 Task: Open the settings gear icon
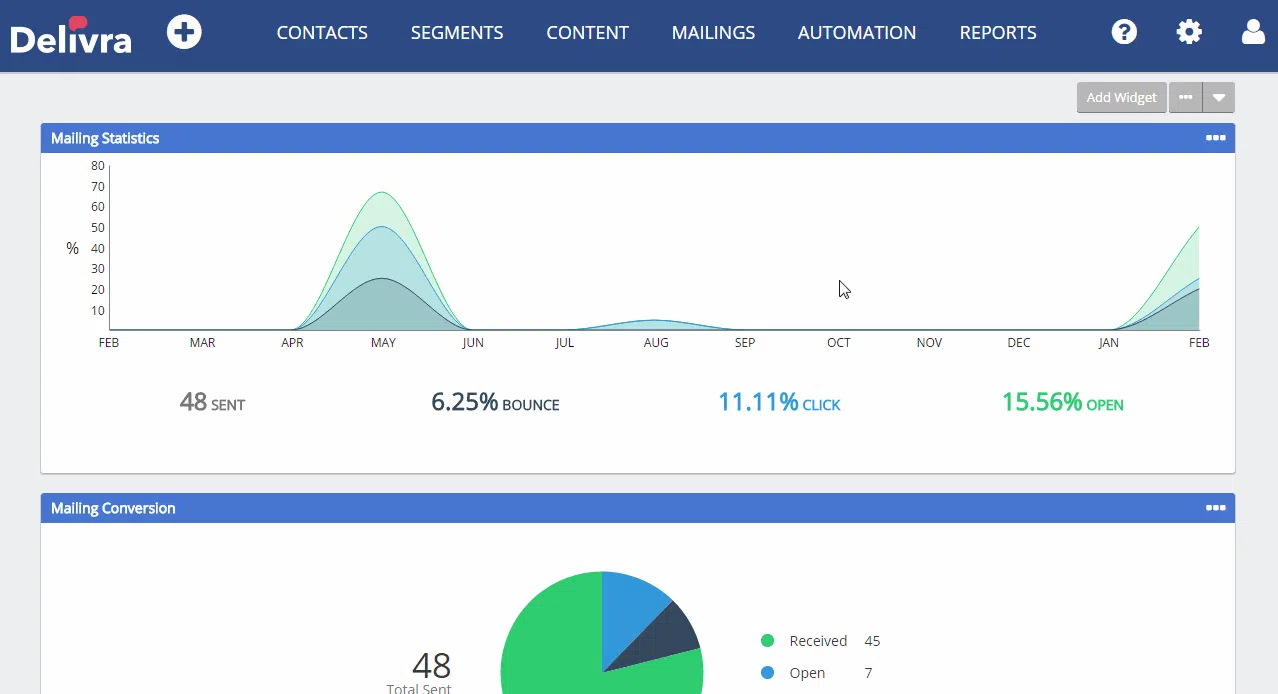point(1189,32)
